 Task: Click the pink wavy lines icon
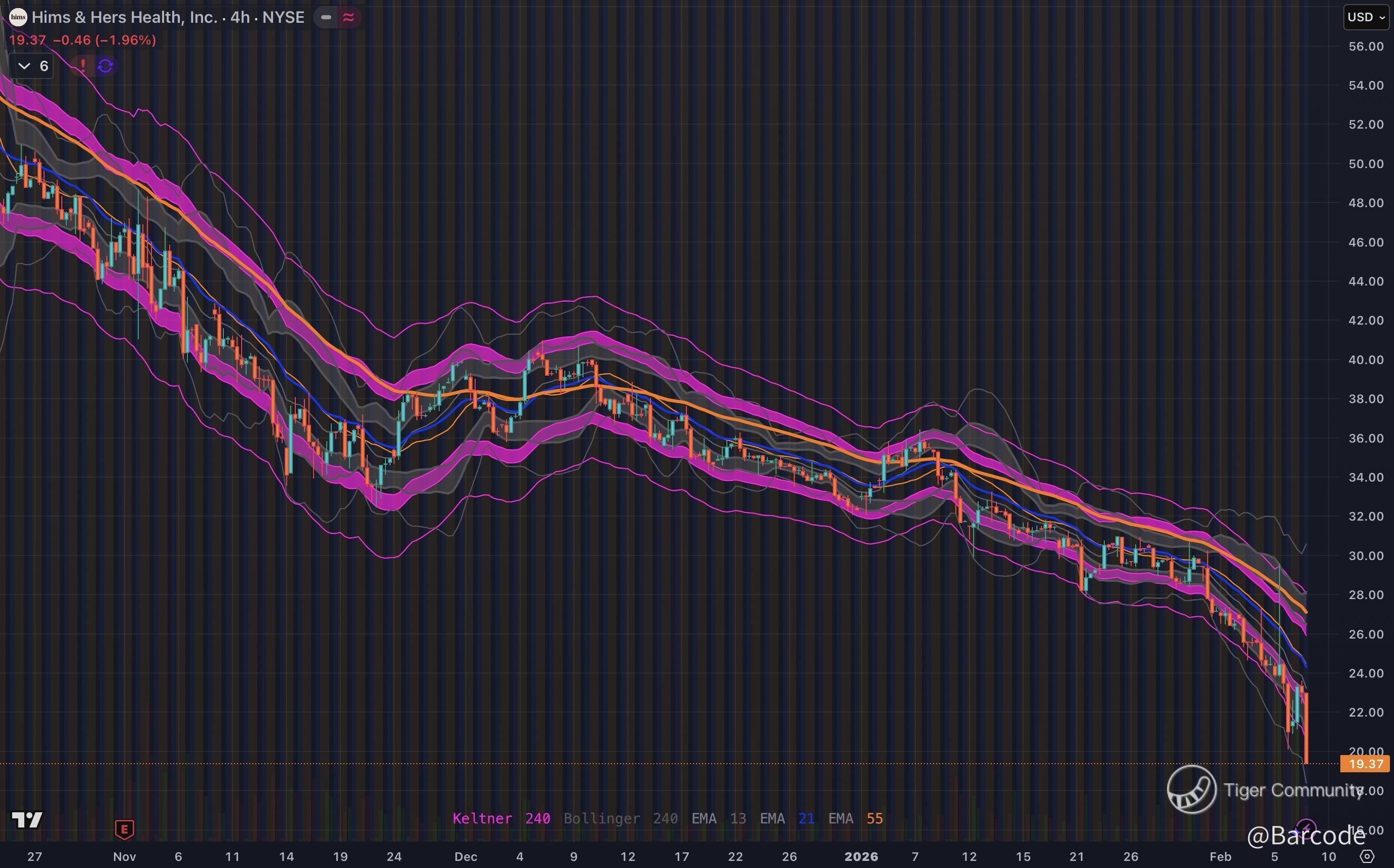coord(348,17)
